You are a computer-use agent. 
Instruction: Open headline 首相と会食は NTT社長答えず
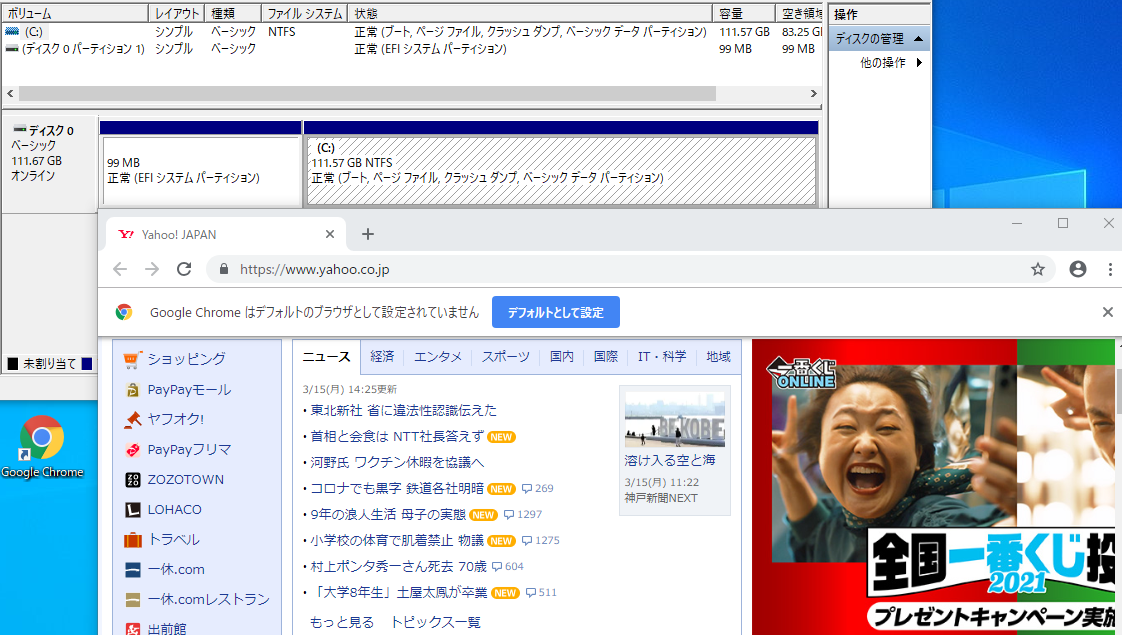tap(397, 436)
